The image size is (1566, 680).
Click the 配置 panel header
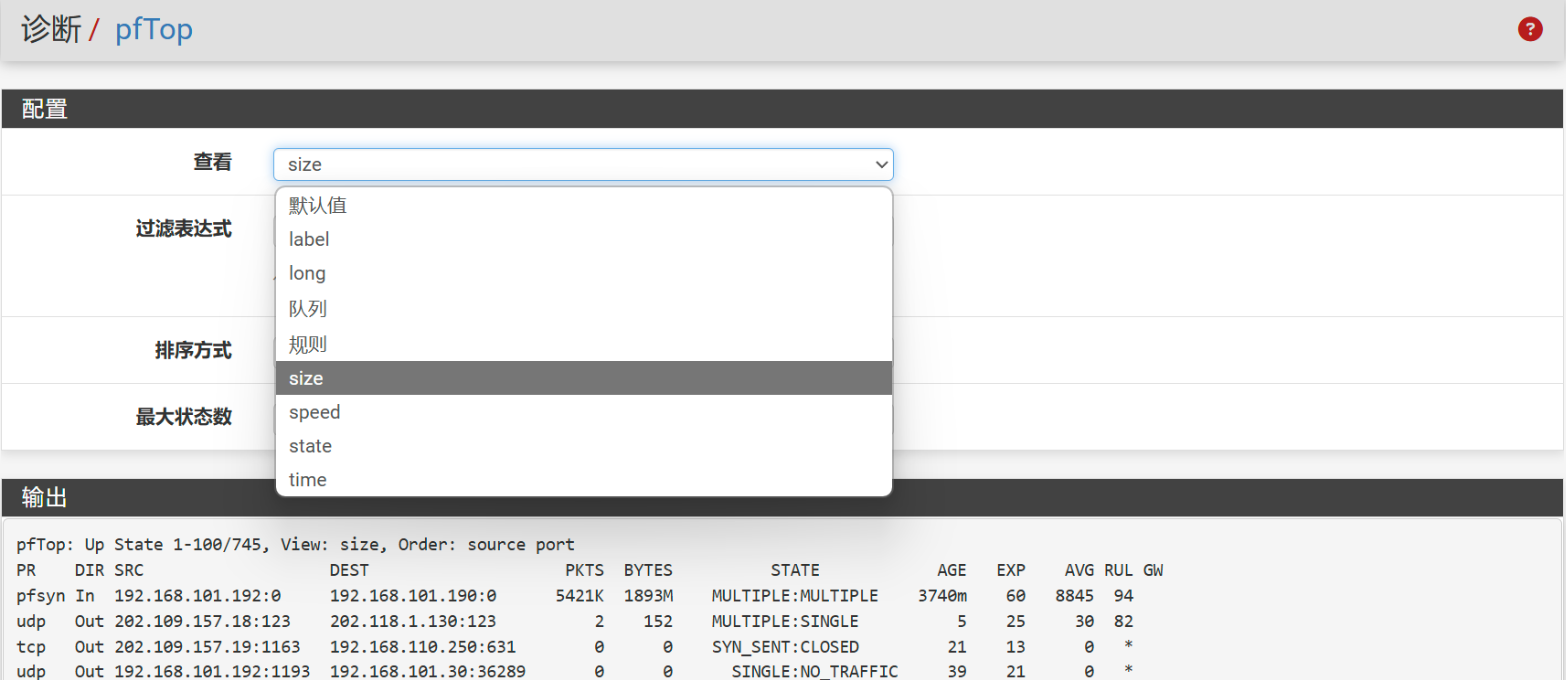pyautogui.click(x=45, y=109)
